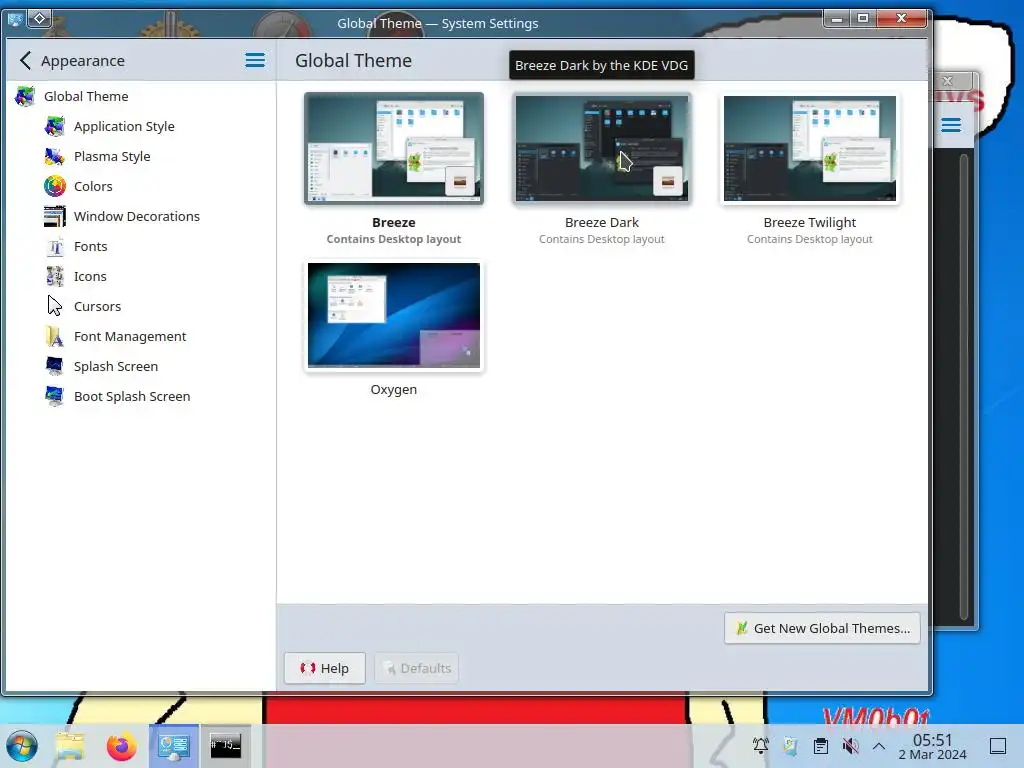Select the Plasma Style icon
Image resolution: width=1024 pixels, height=768 pixels.
coord(55,157)
